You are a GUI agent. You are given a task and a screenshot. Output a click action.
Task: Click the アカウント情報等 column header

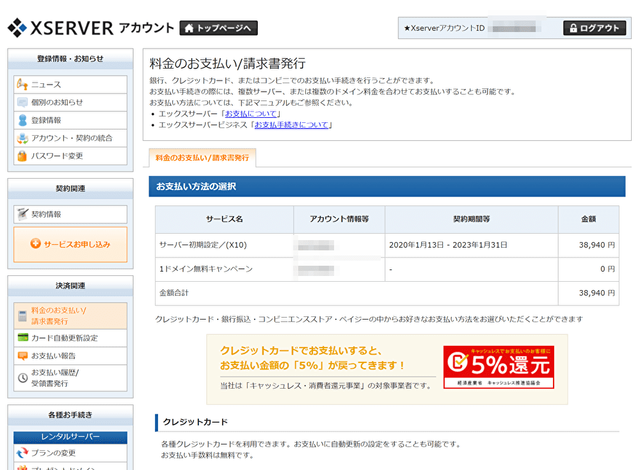(339, 219)
